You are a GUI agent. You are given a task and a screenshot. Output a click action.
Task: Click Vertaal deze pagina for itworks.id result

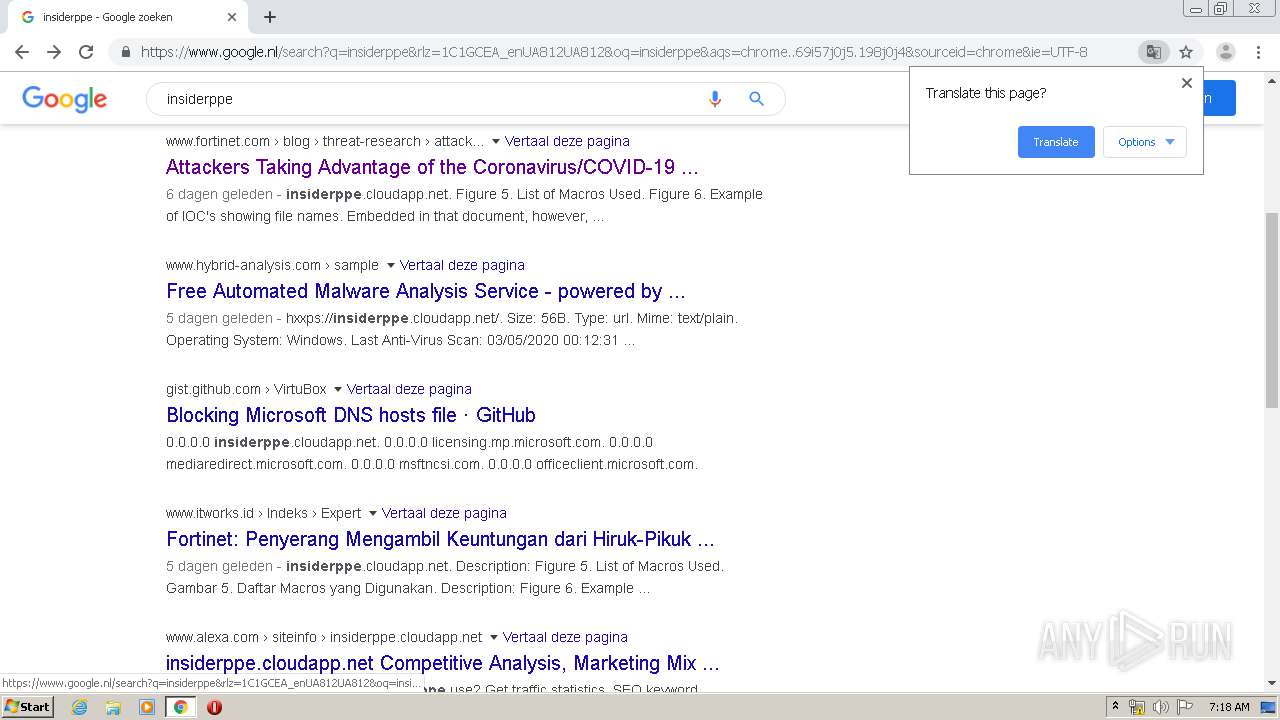click(444, 513)
